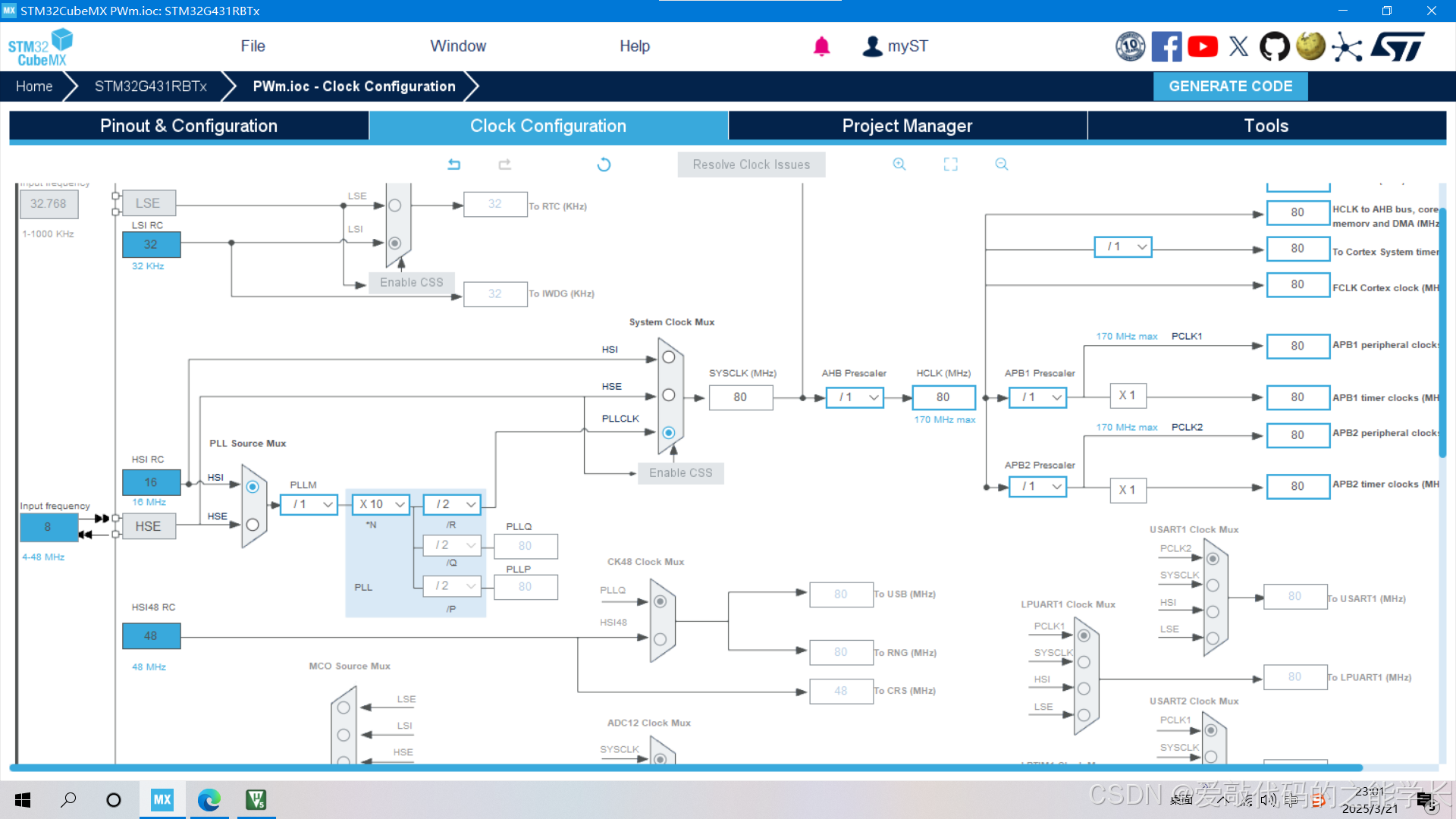
Task: Click the zoom out magnifier icon
Action: (1002, 165)
